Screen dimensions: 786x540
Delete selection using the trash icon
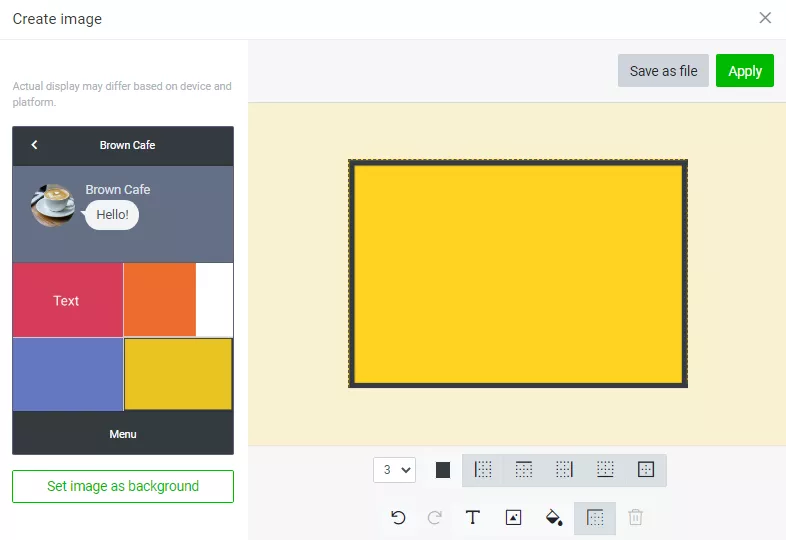coord(636,517)
